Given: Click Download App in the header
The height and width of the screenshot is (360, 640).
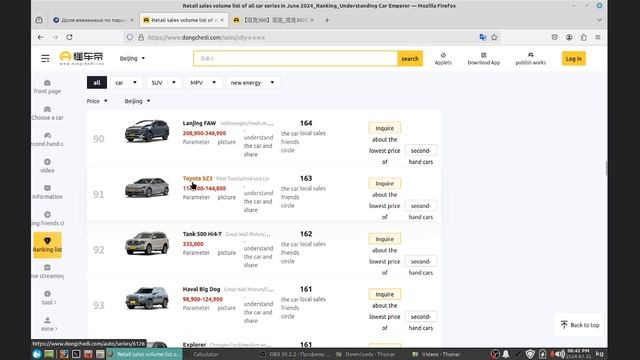Looking at the screenshot, I should (484, 58).
